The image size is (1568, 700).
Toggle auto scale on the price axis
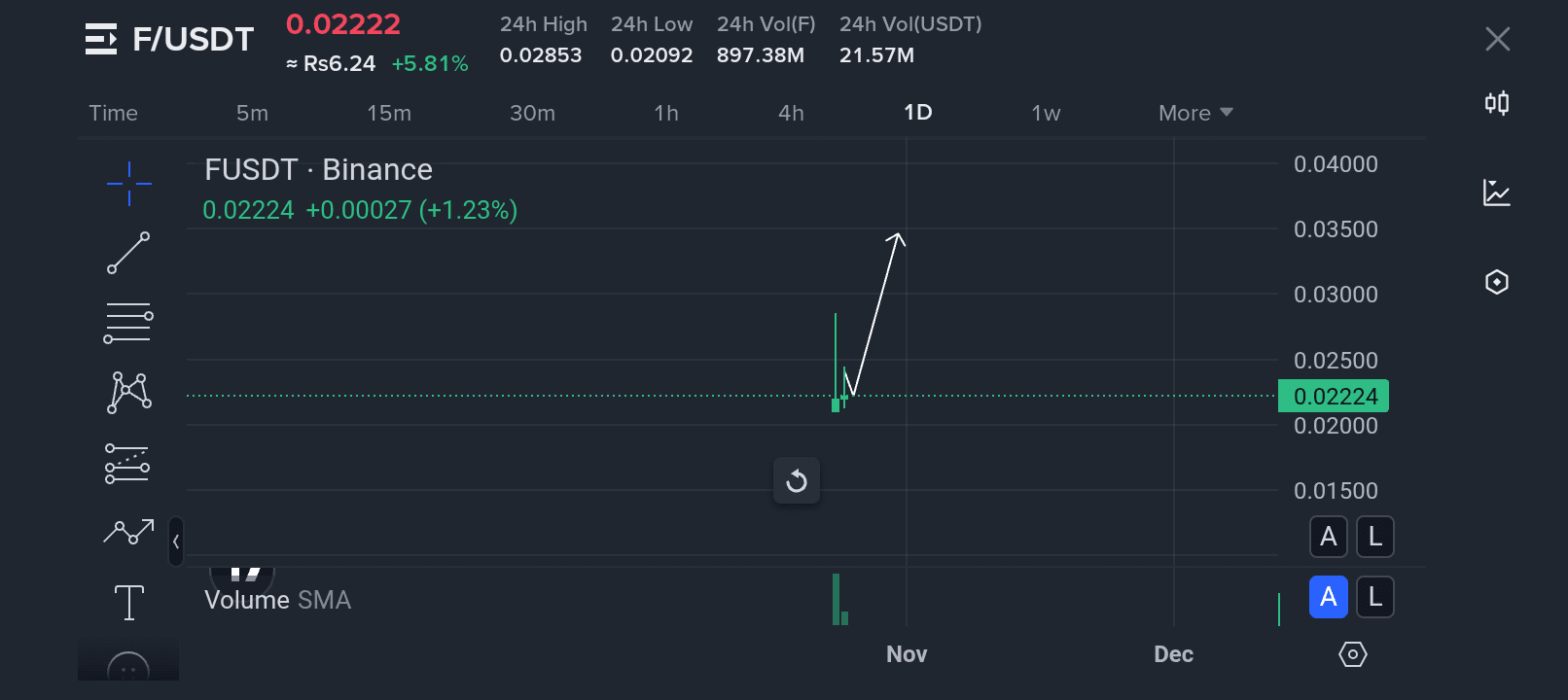point(1328,537)
